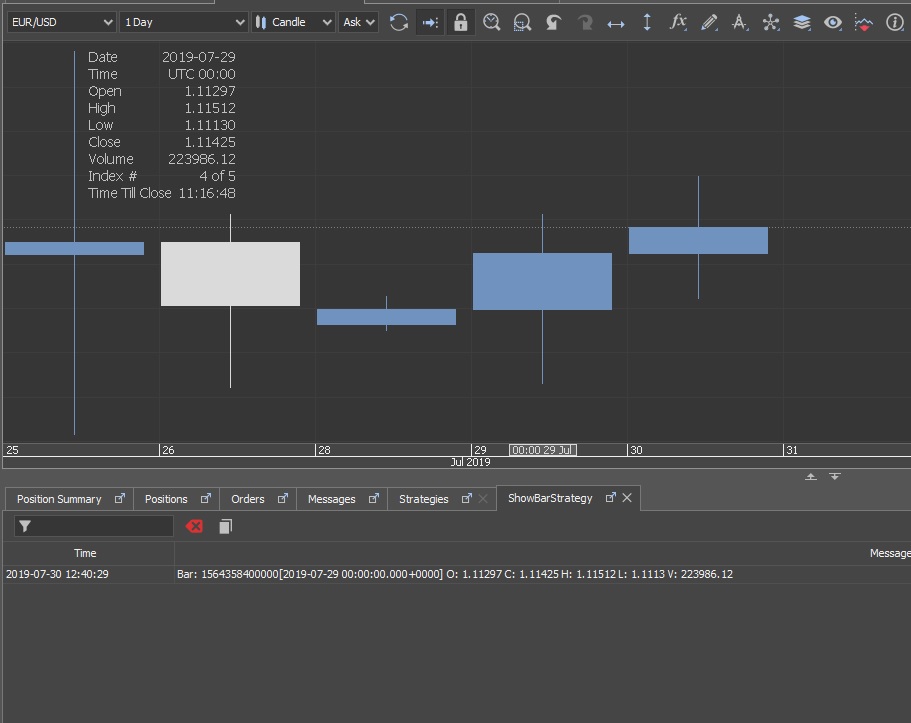Open the fx indicators menu
The image size is (911, 723).
pos(677,23)
